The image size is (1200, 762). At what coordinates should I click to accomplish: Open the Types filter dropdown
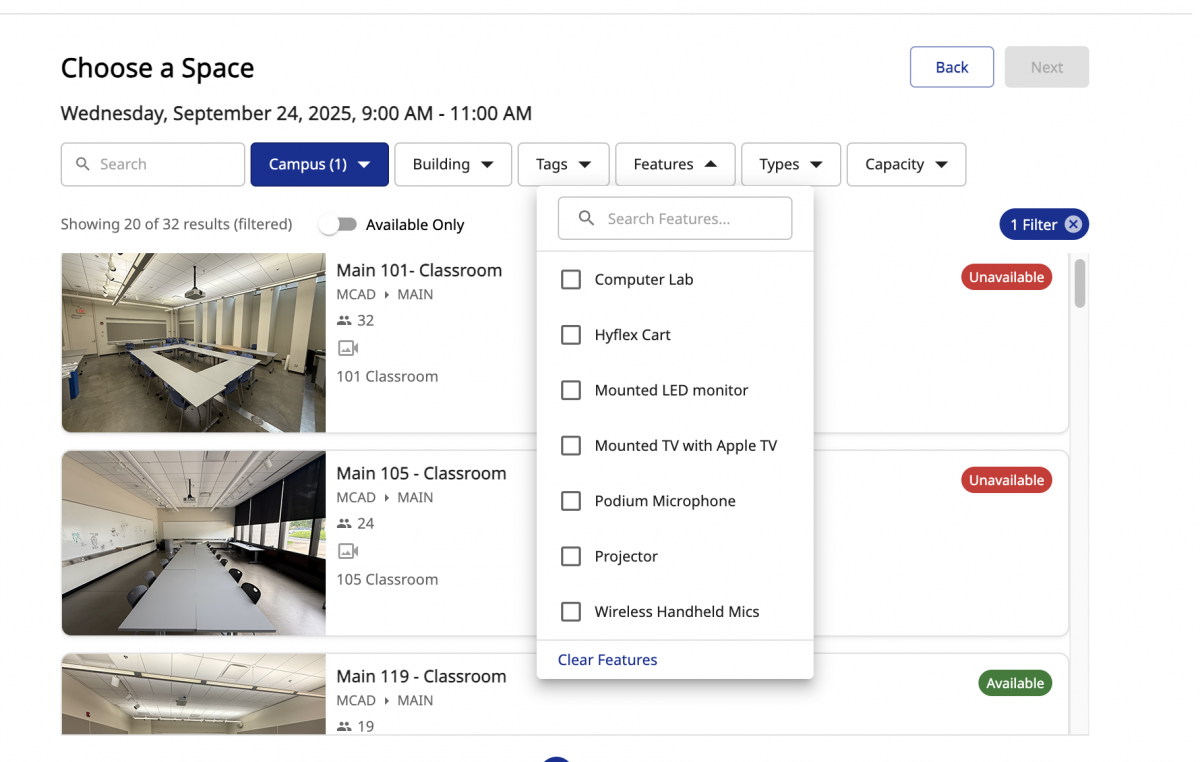coord(791,164)
